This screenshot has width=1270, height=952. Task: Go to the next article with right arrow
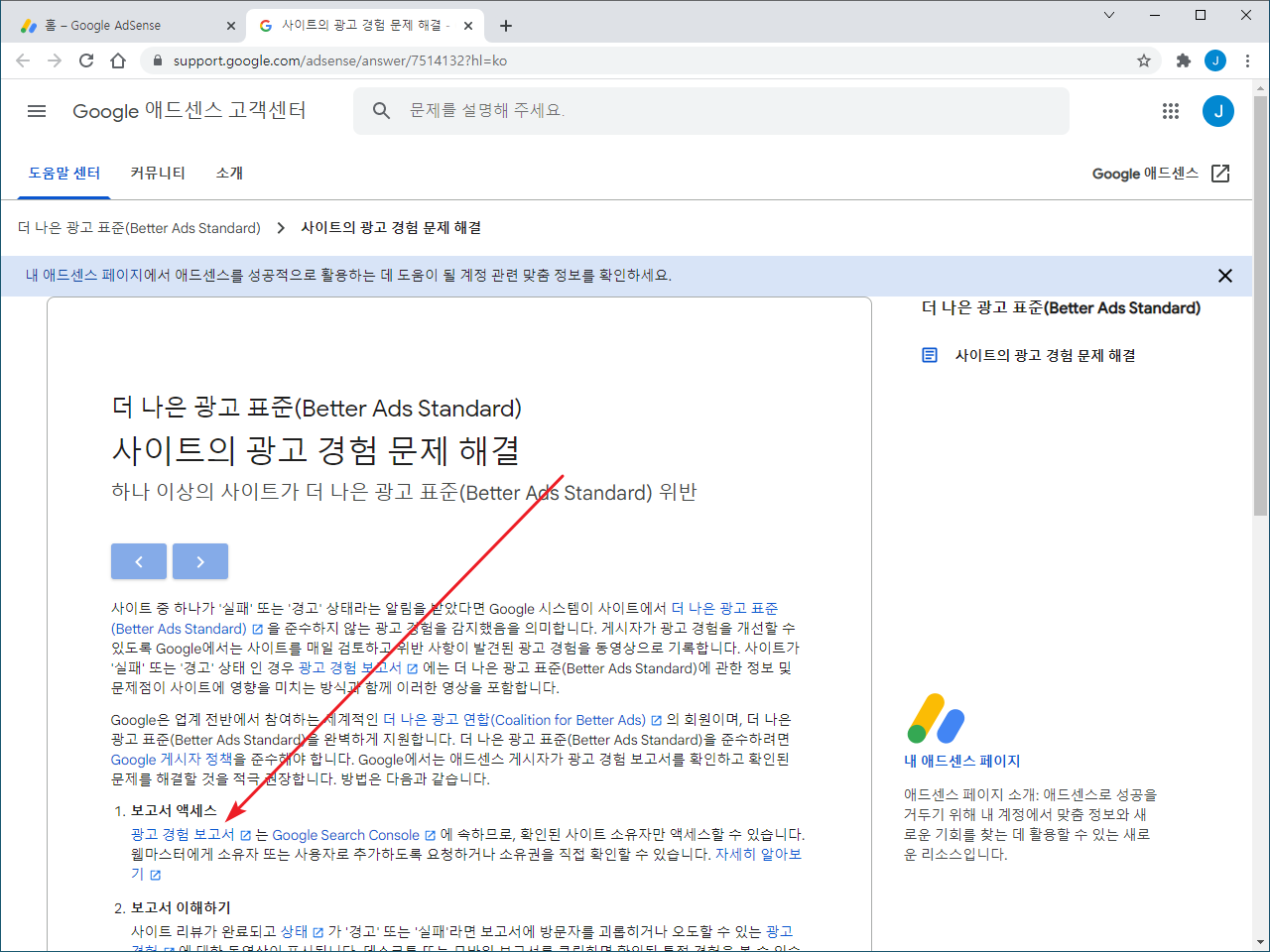pos(200,561)
